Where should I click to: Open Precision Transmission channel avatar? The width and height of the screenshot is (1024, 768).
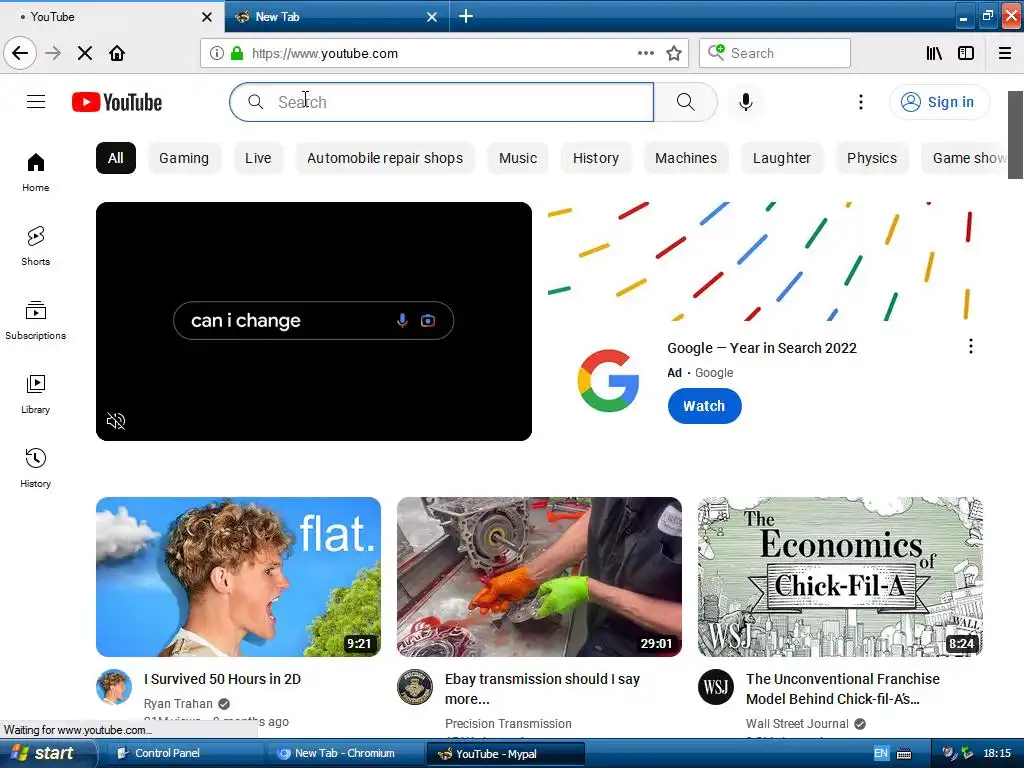tap(415, 687)
